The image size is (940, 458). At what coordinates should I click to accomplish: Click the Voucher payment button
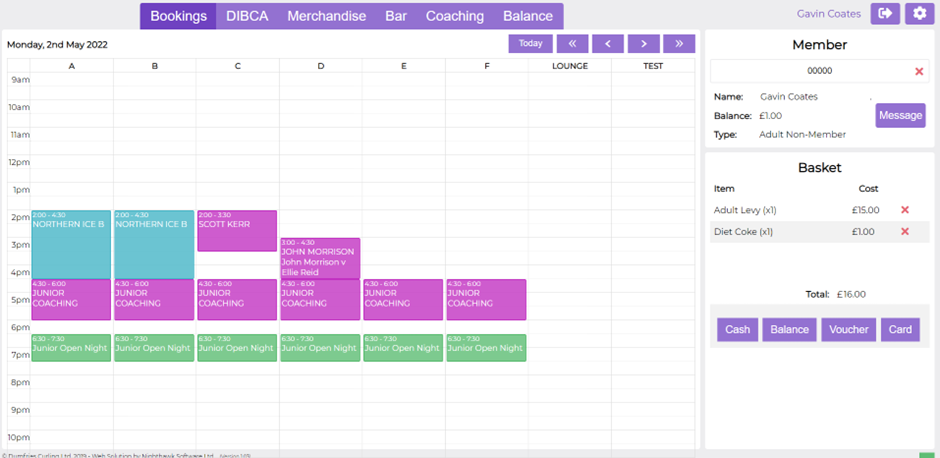[848, 329]
